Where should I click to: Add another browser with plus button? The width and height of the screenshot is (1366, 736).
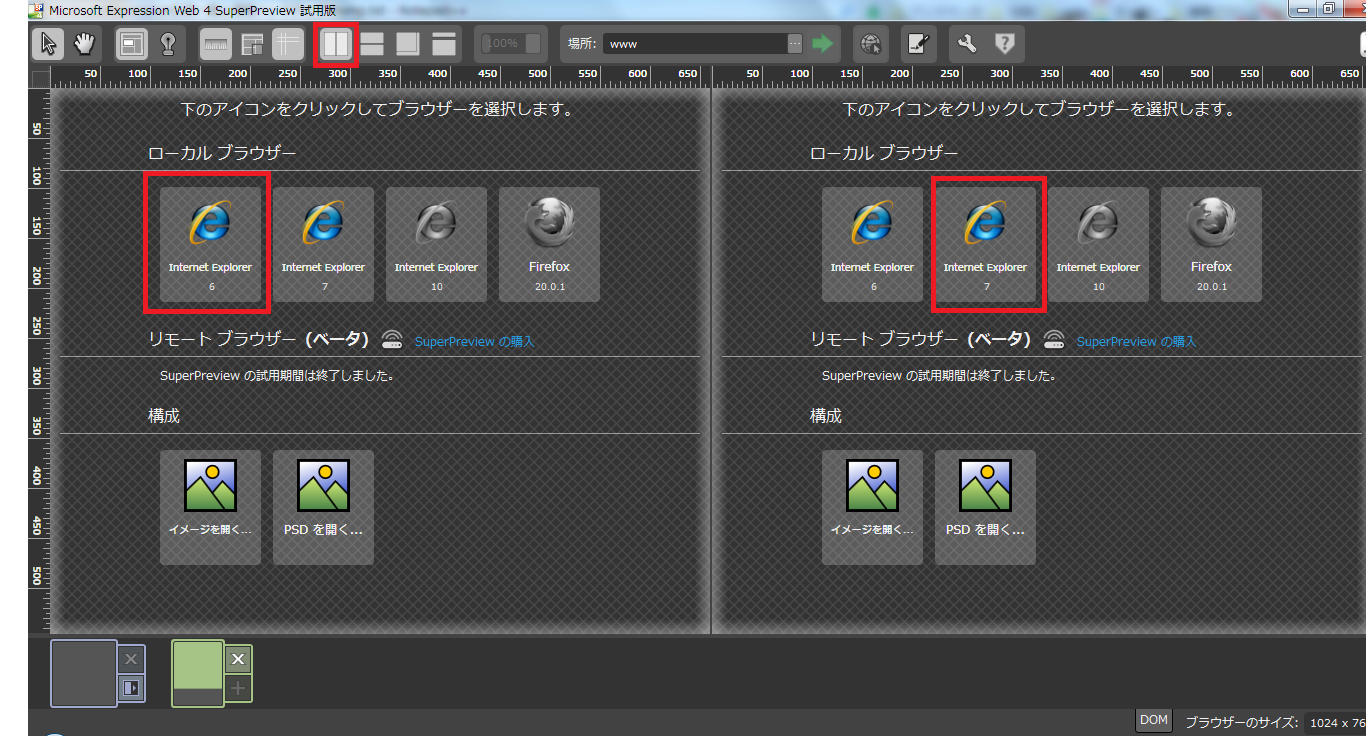(237, 688)
